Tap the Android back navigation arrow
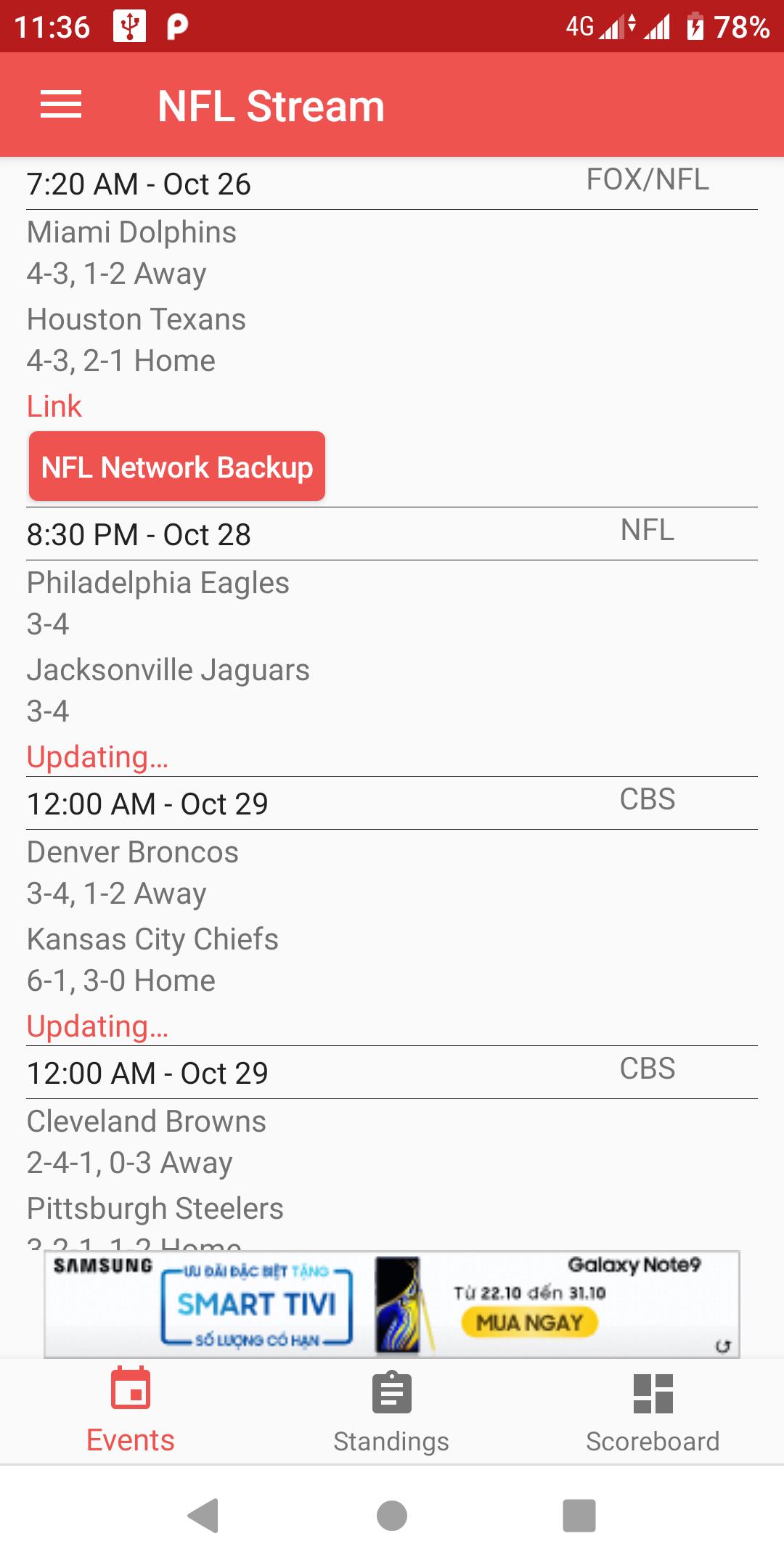Screen dimensions: 784x1568 click(x=203, y=1516)
